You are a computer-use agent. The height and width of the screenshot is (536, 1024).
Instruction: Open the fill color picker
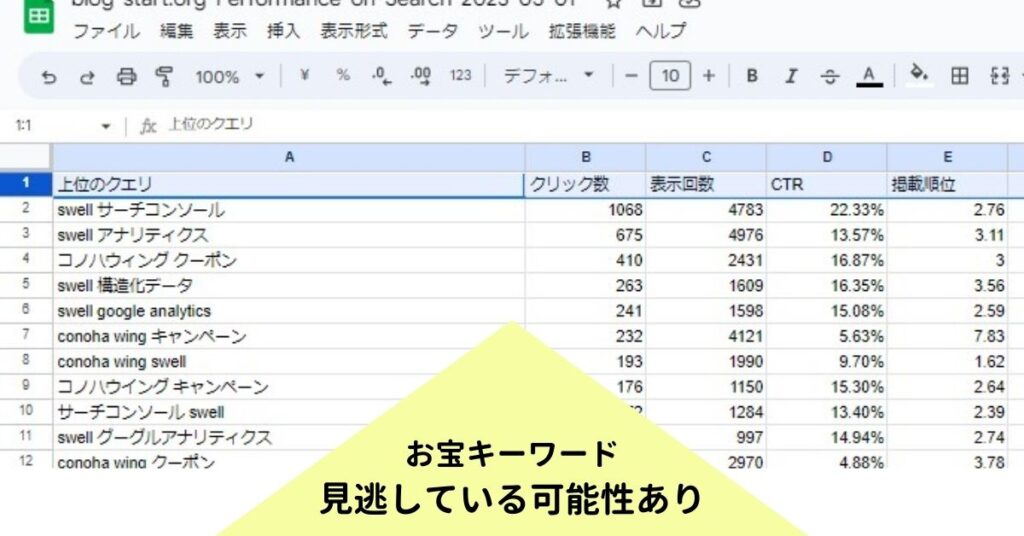pos(920,74)
